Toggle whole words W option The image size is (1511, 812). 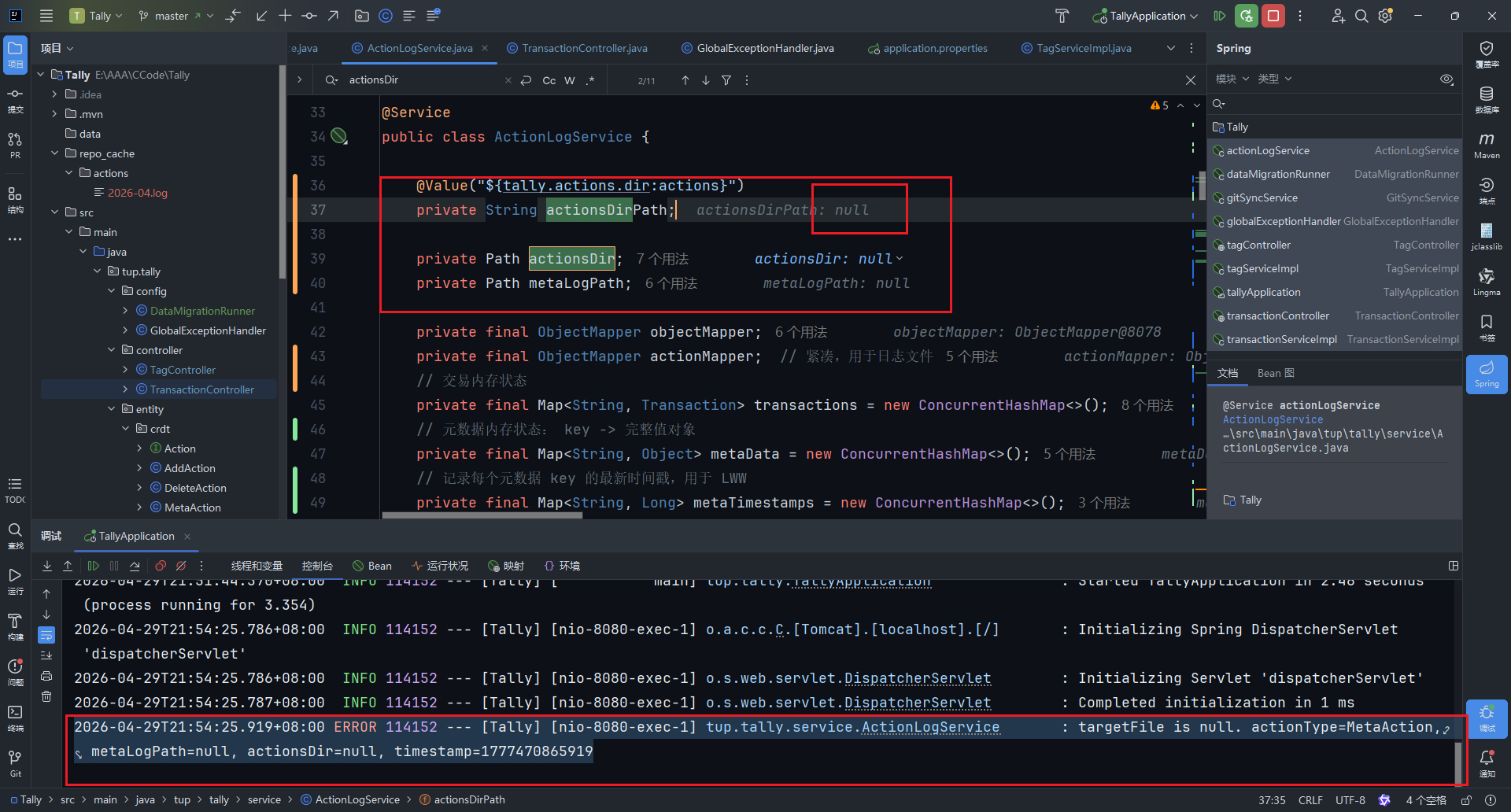point(570,80)
